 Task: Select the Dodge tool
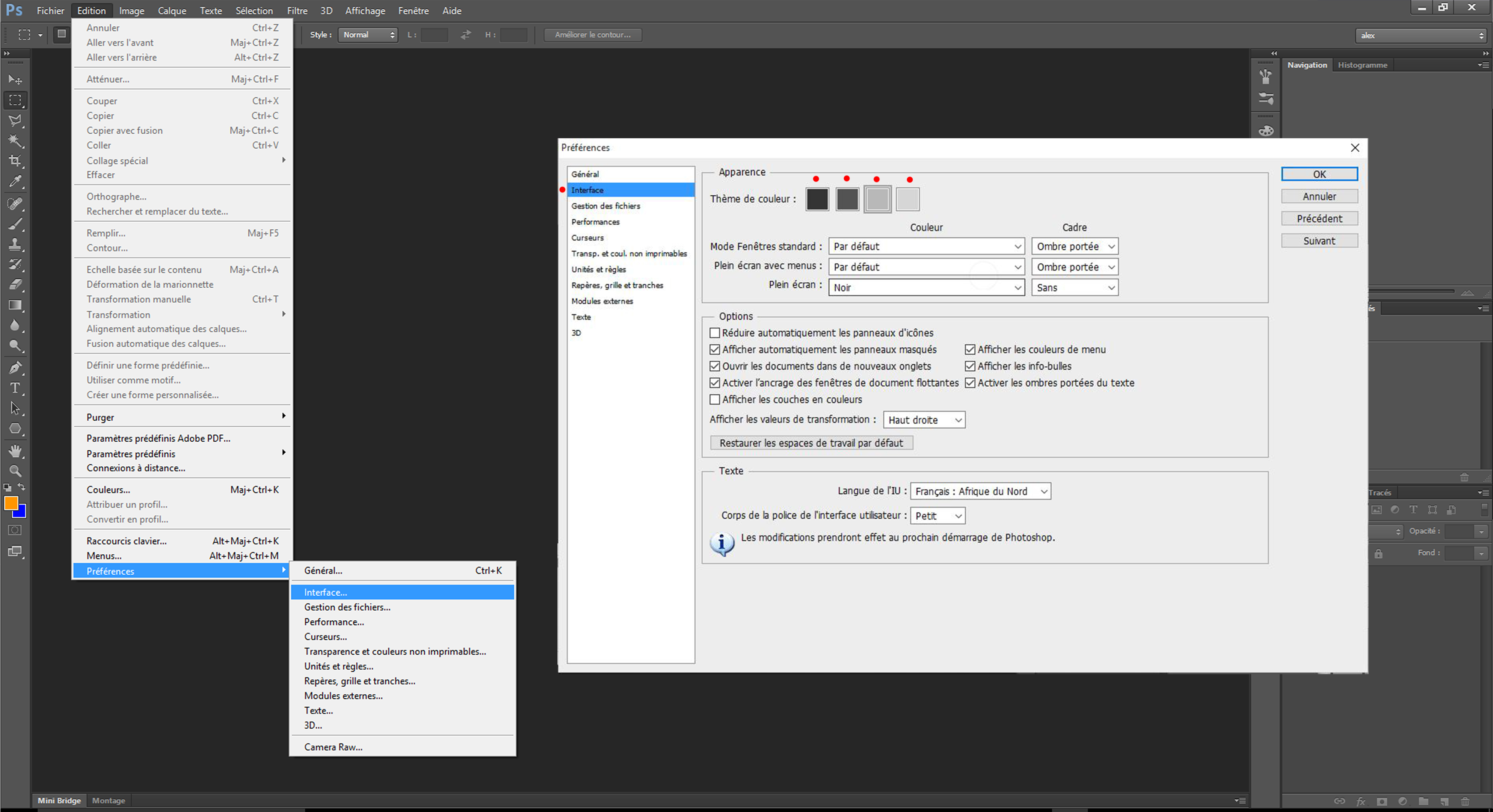(x=15, y=346)
